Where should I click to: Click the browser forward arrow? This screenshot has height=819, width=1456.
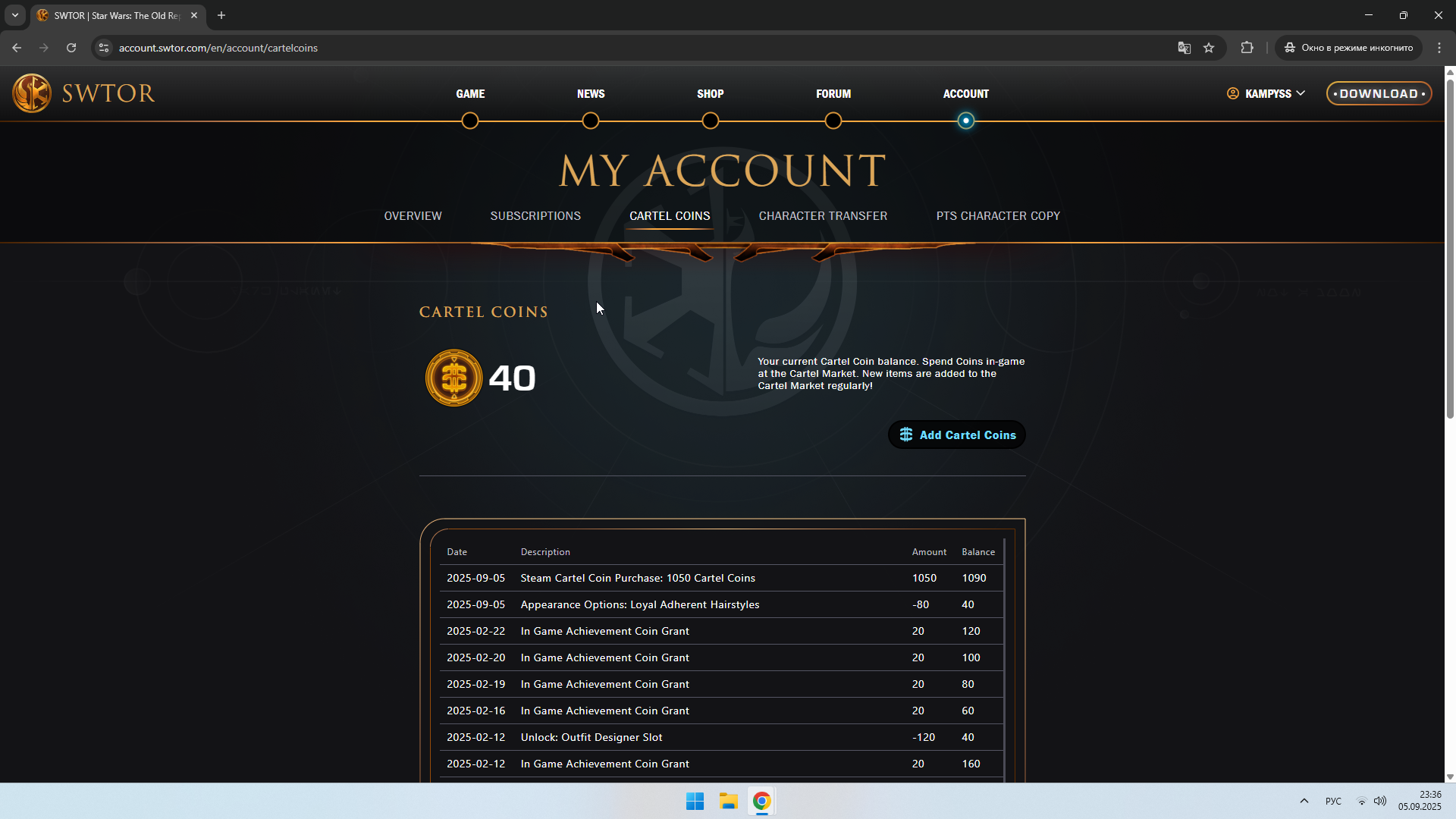[x=44, y=48]
